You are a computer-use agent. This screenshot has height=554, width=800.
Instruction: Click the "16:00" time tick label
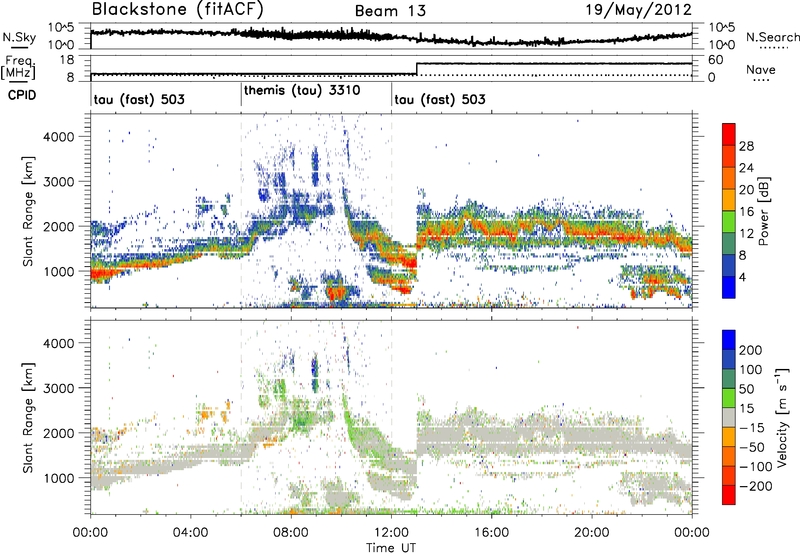coord(491,533)
